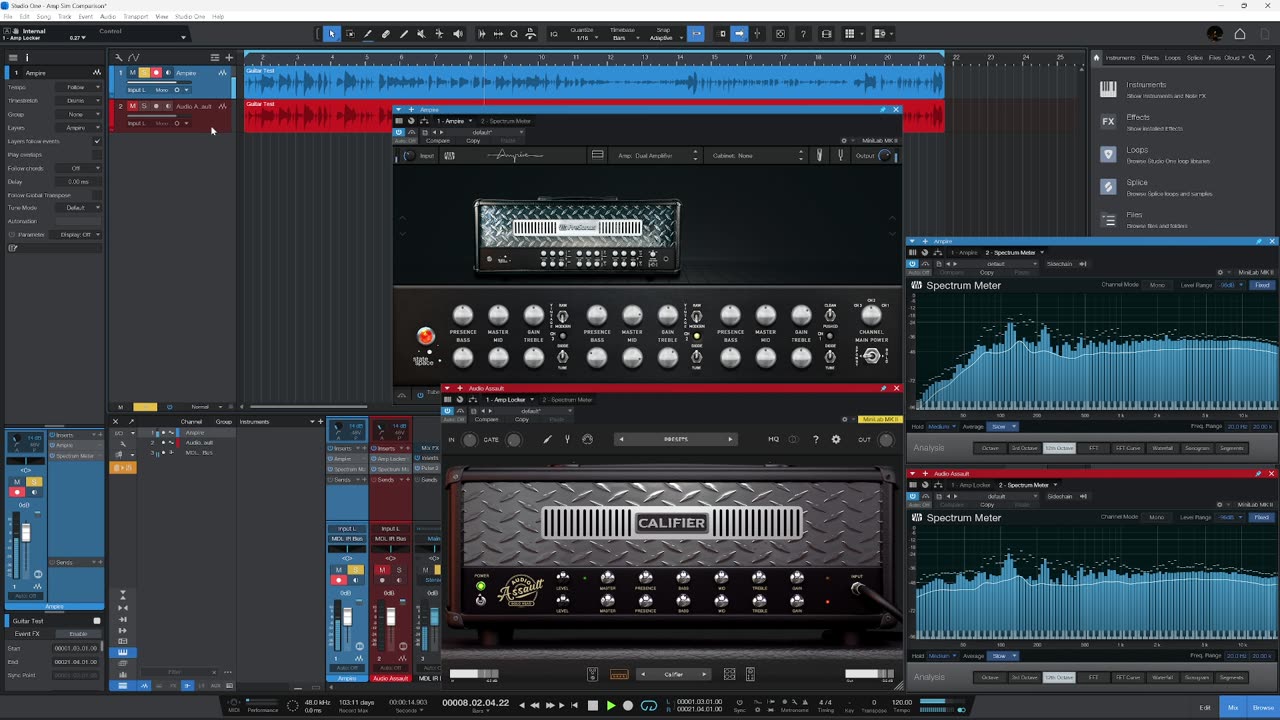Toggle Play overlaps checkbox
The image size is (1280, 720).
pos(97,155)
